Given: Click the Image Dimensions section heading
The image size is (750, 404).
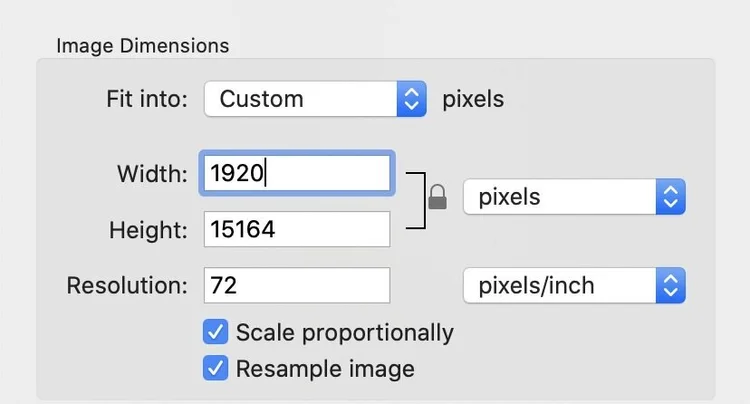Looking at the screenshot, I should click(x=143, y=46).
